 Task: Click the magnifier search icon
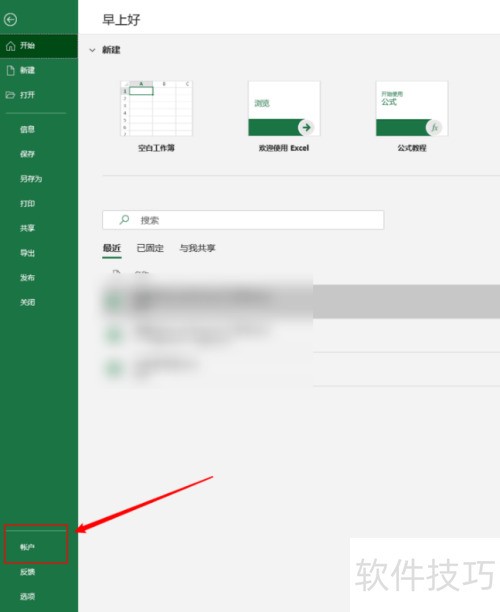[124, 220]
